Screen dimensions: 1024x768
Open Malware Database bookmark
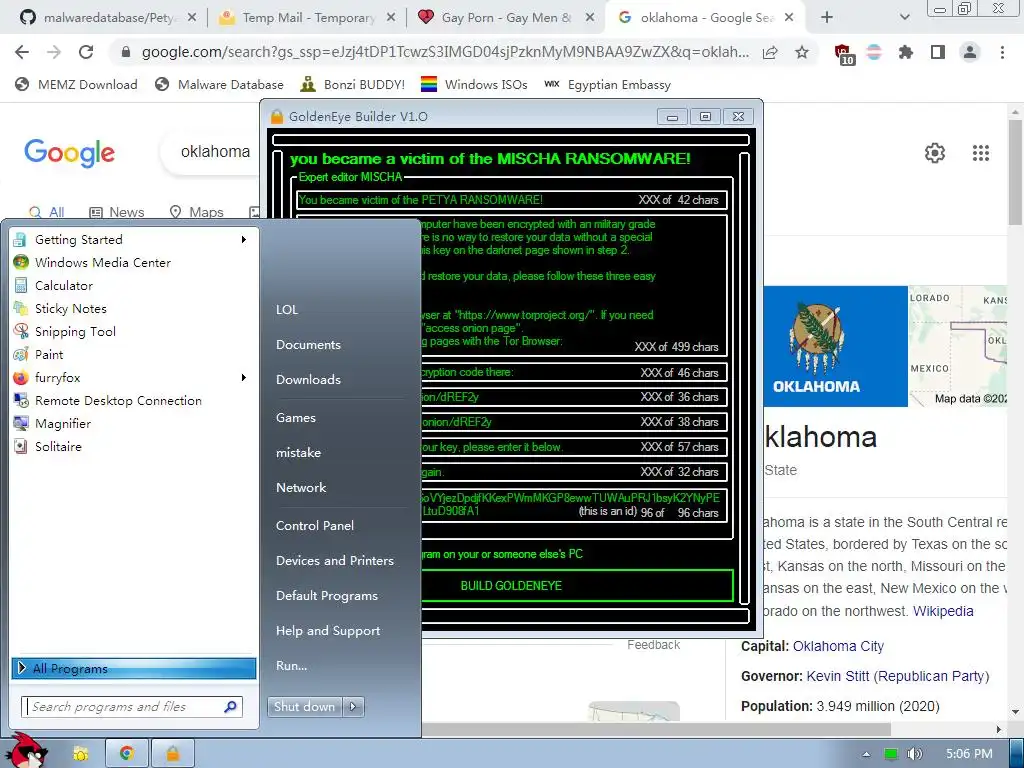219,84
